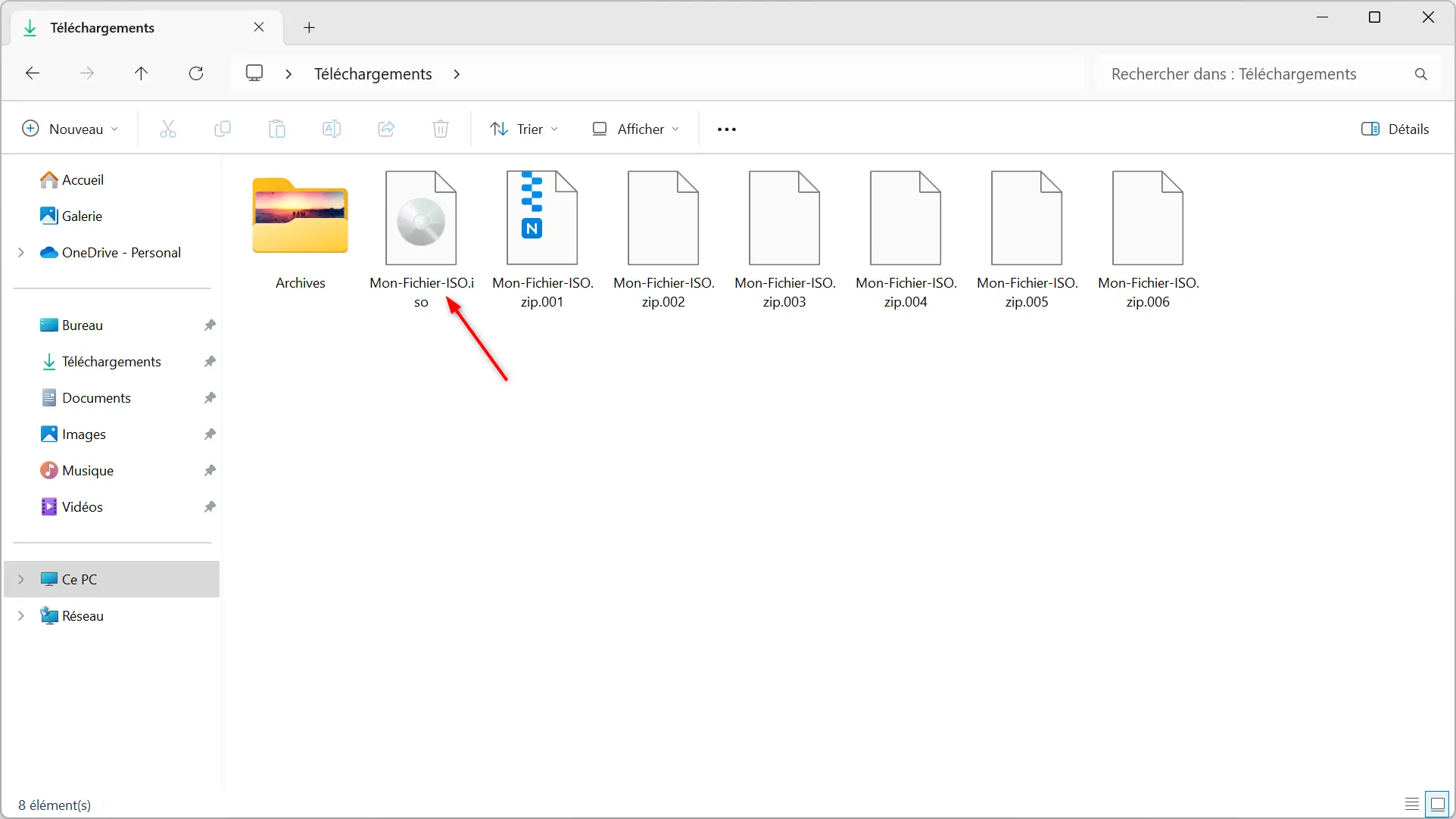1456x819 pixels.
Task: Click chevron before Téléchargements in address bar
Action: (288, 74)
